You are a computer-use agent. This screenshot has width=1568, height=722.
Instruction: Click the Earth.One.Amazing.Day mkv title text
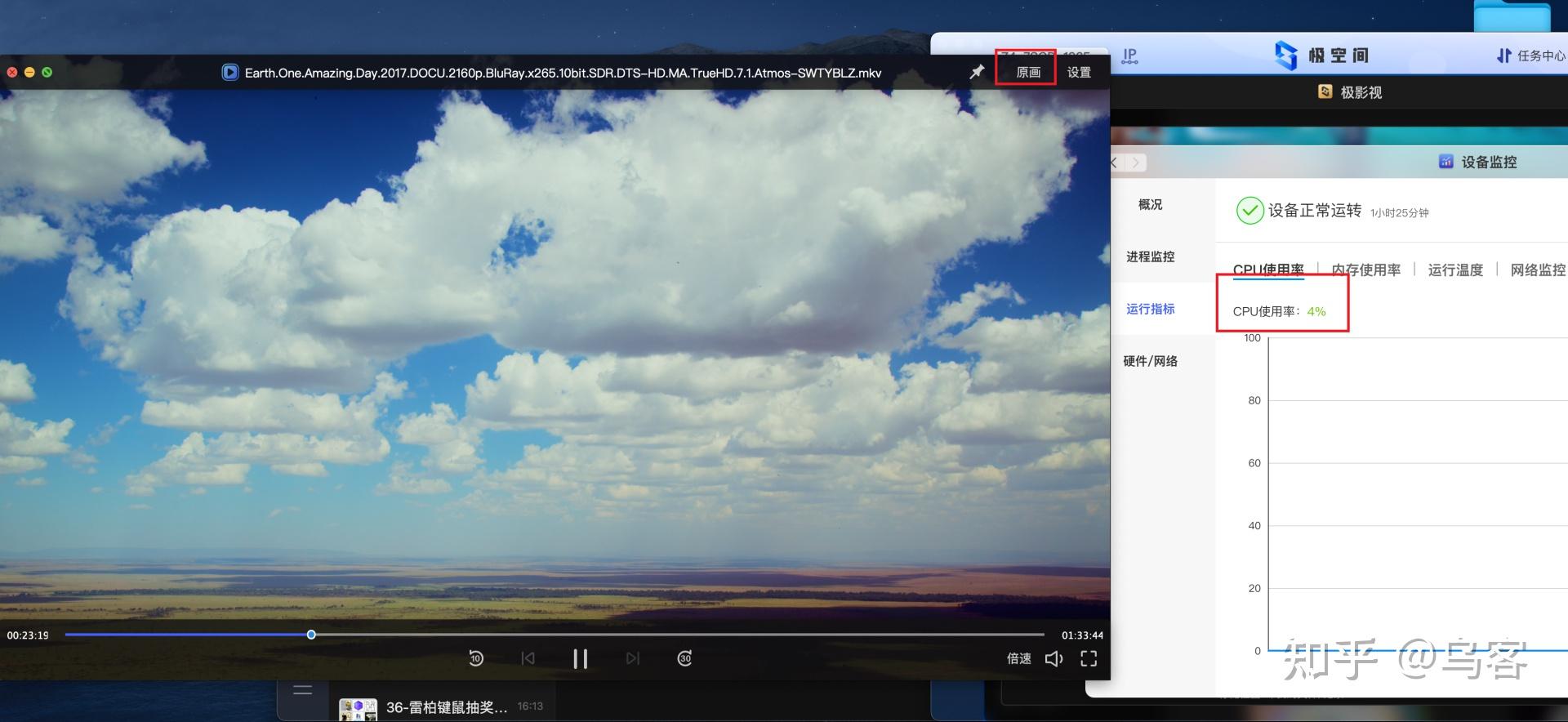(x=563, y=73)
